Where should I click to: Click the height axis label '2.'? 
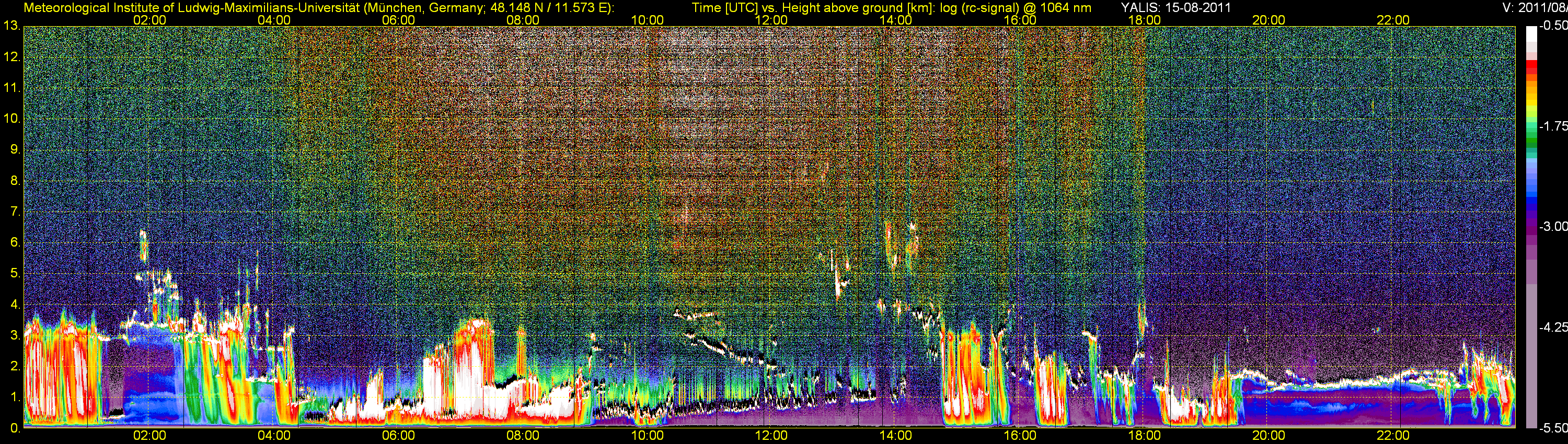(15, 366)
